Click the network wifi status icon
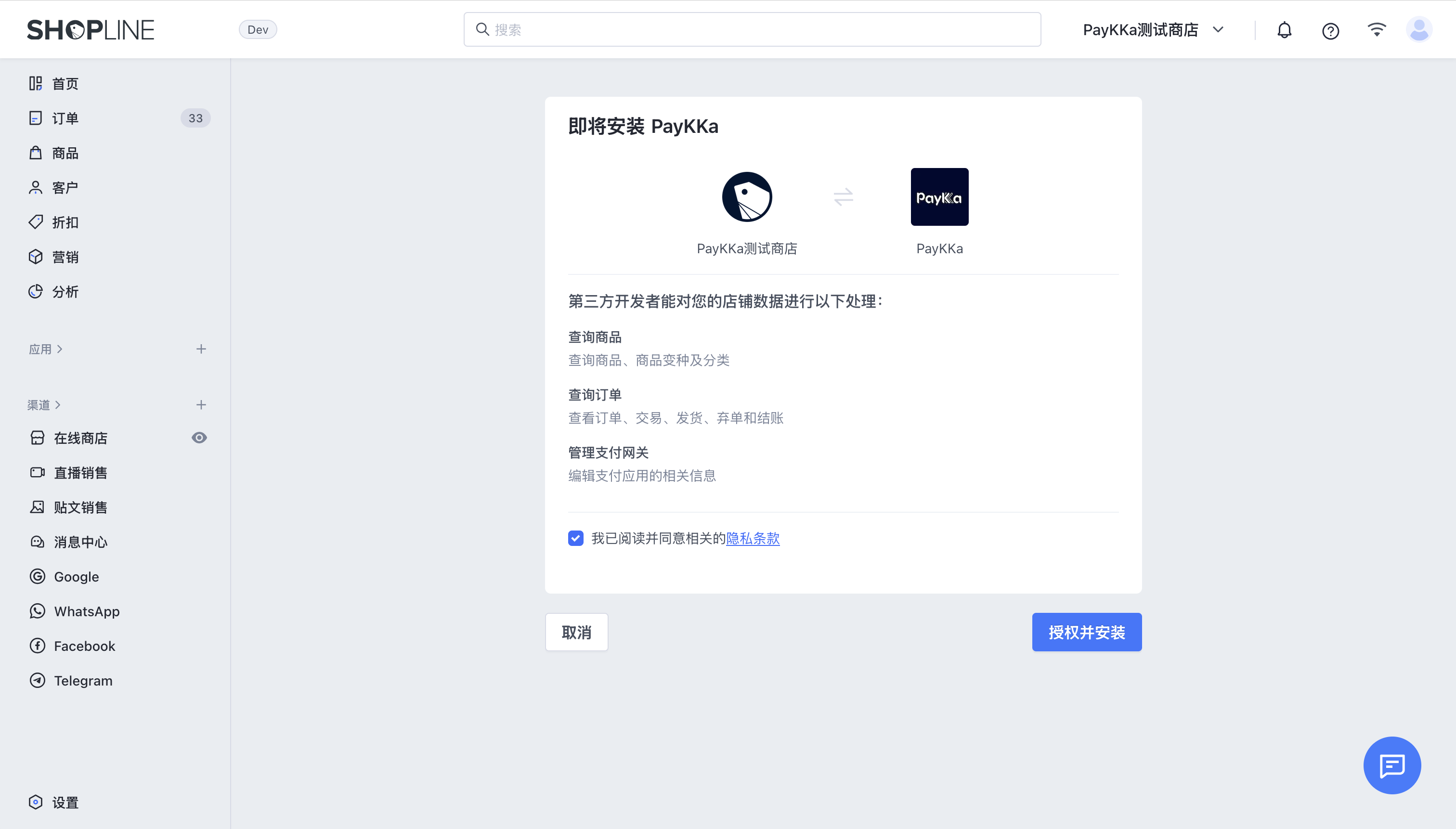Viewport: 1456px width, 829px height. click(1376, 30)
